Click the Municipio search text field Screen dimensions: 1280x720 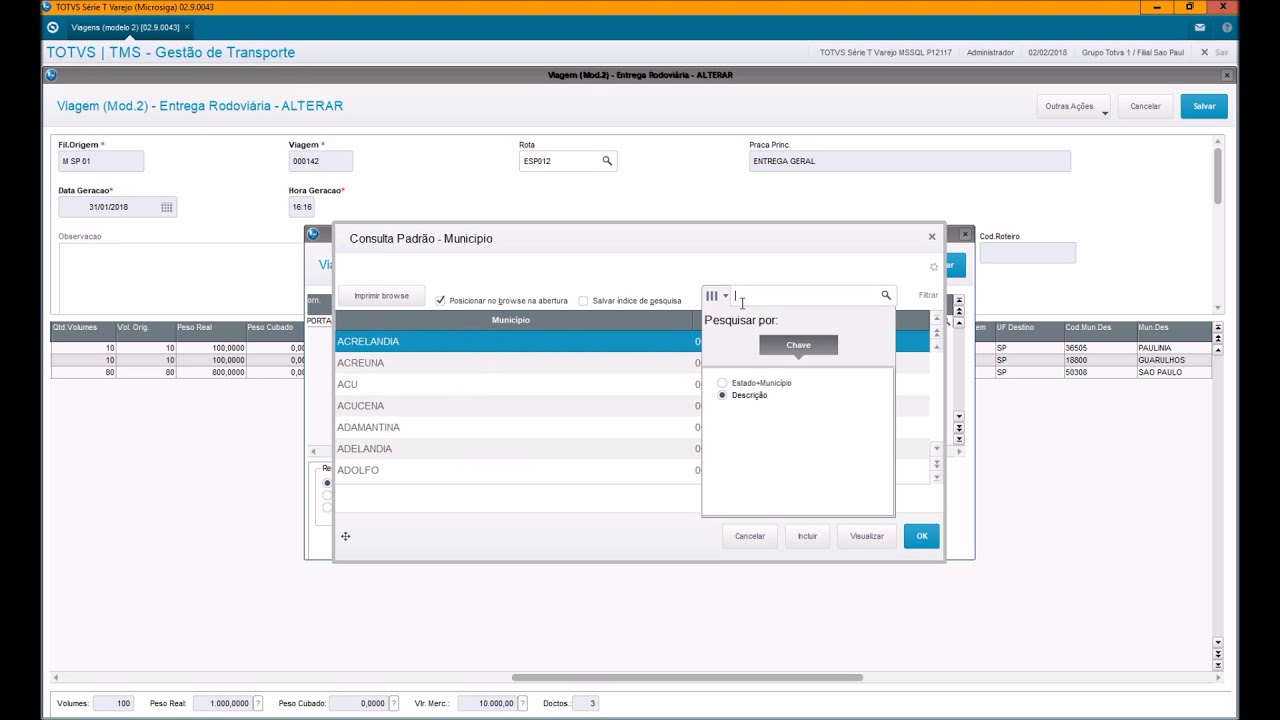(806, 296)
